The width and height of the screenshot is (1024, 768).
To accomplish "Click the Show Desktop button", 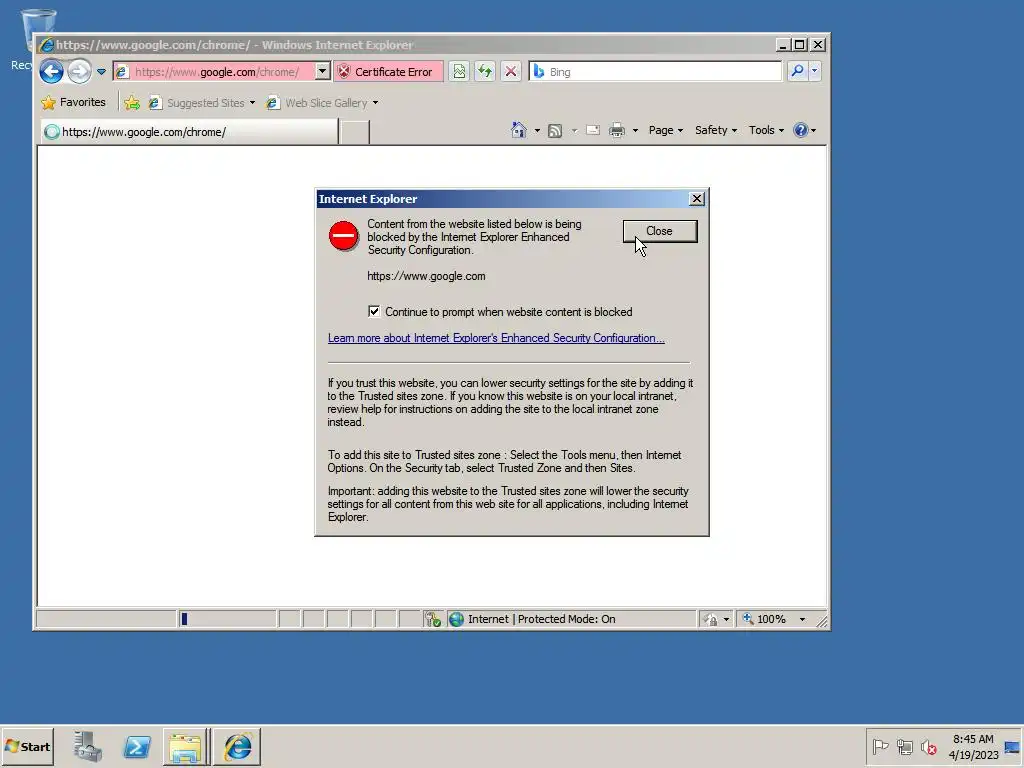I will 1014,746.
